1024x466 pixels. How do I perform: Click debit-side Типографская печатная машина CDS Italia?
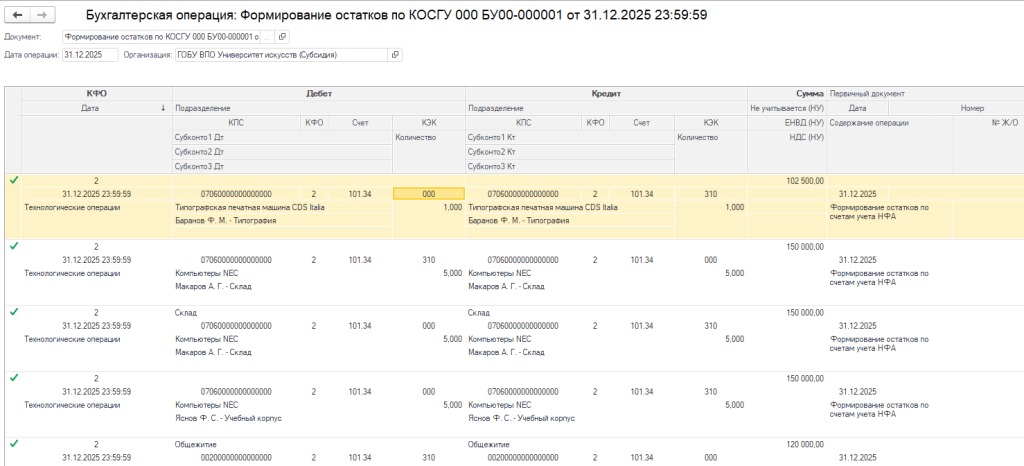[x=251, y=208]
